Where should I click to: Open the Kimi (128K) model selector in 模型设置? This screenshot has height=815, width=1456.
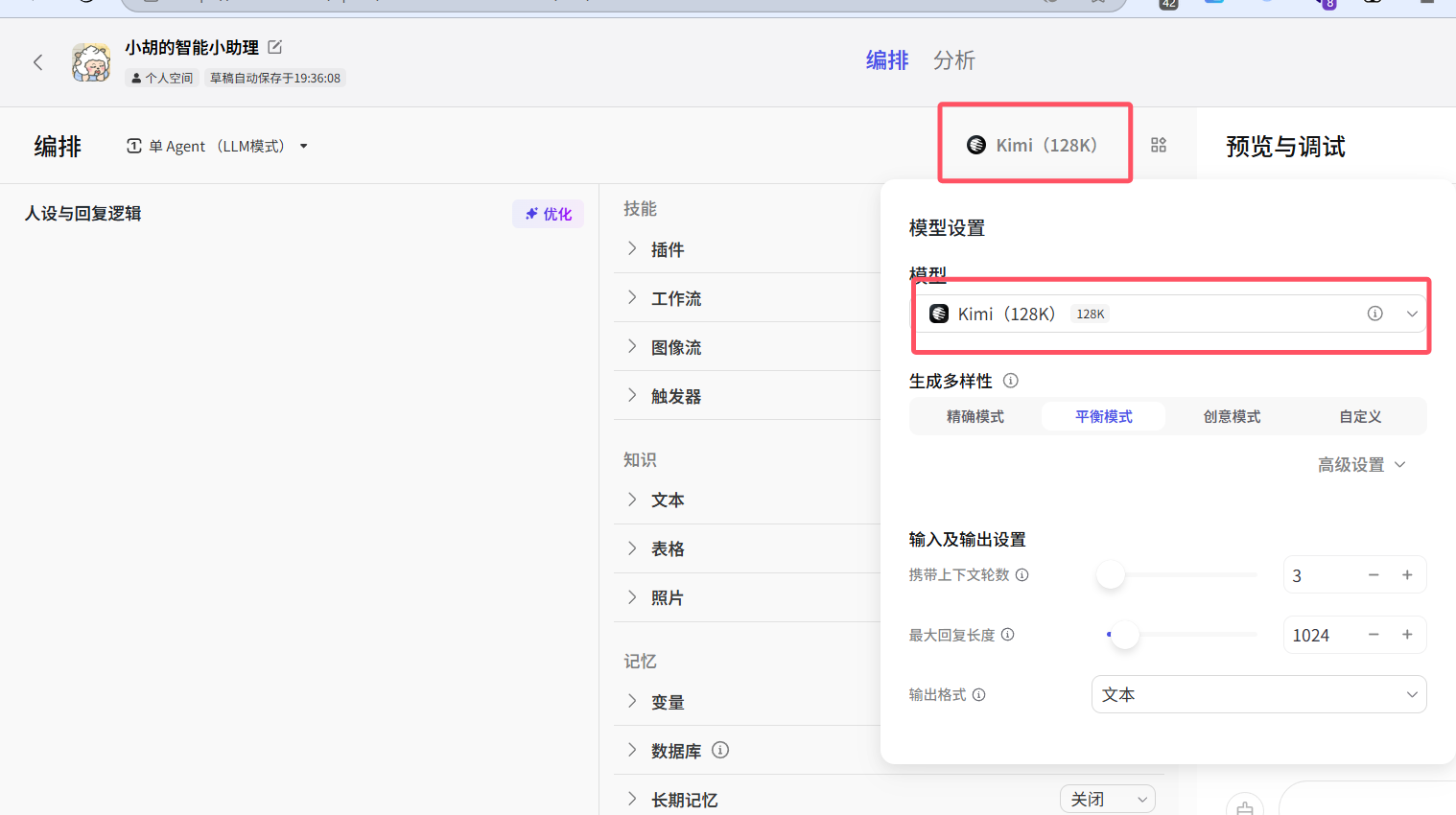(1168, 314)
